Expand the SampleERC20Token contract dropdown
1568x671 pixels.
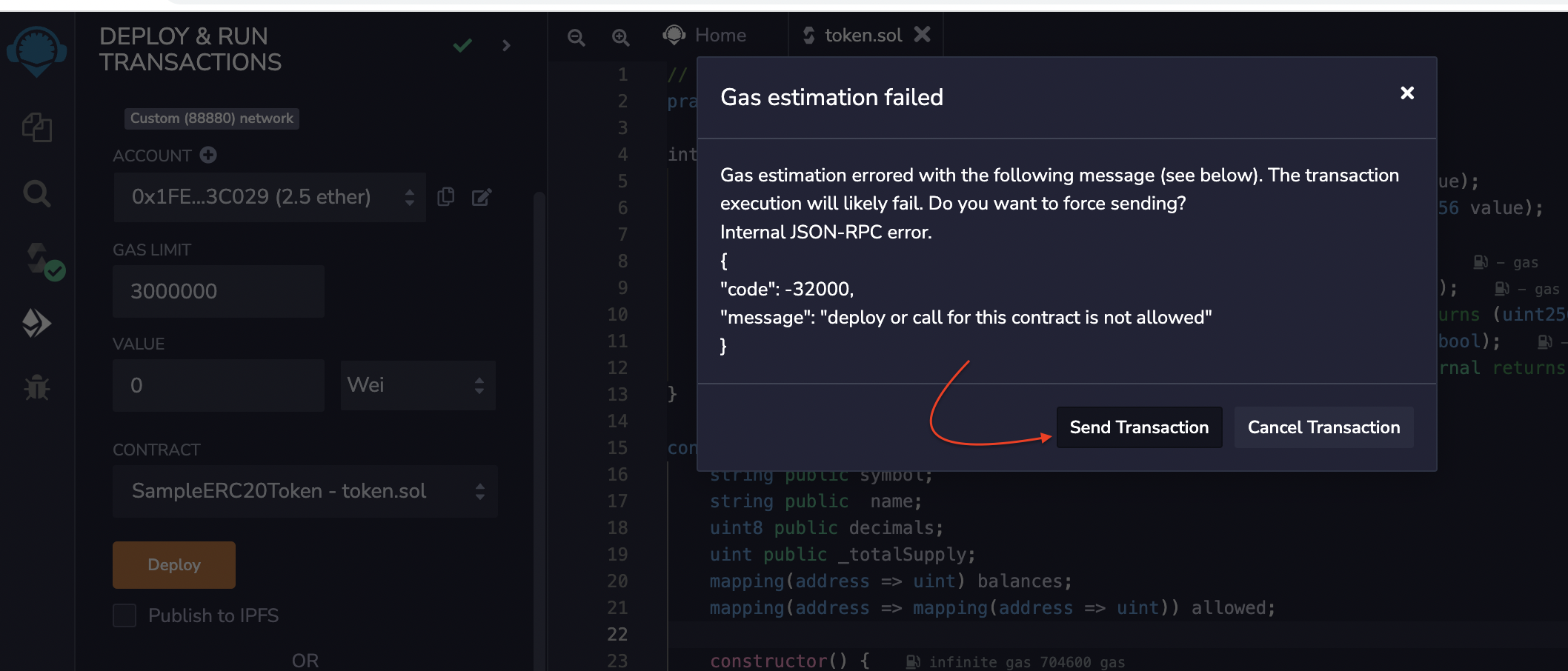pos(305,491)
